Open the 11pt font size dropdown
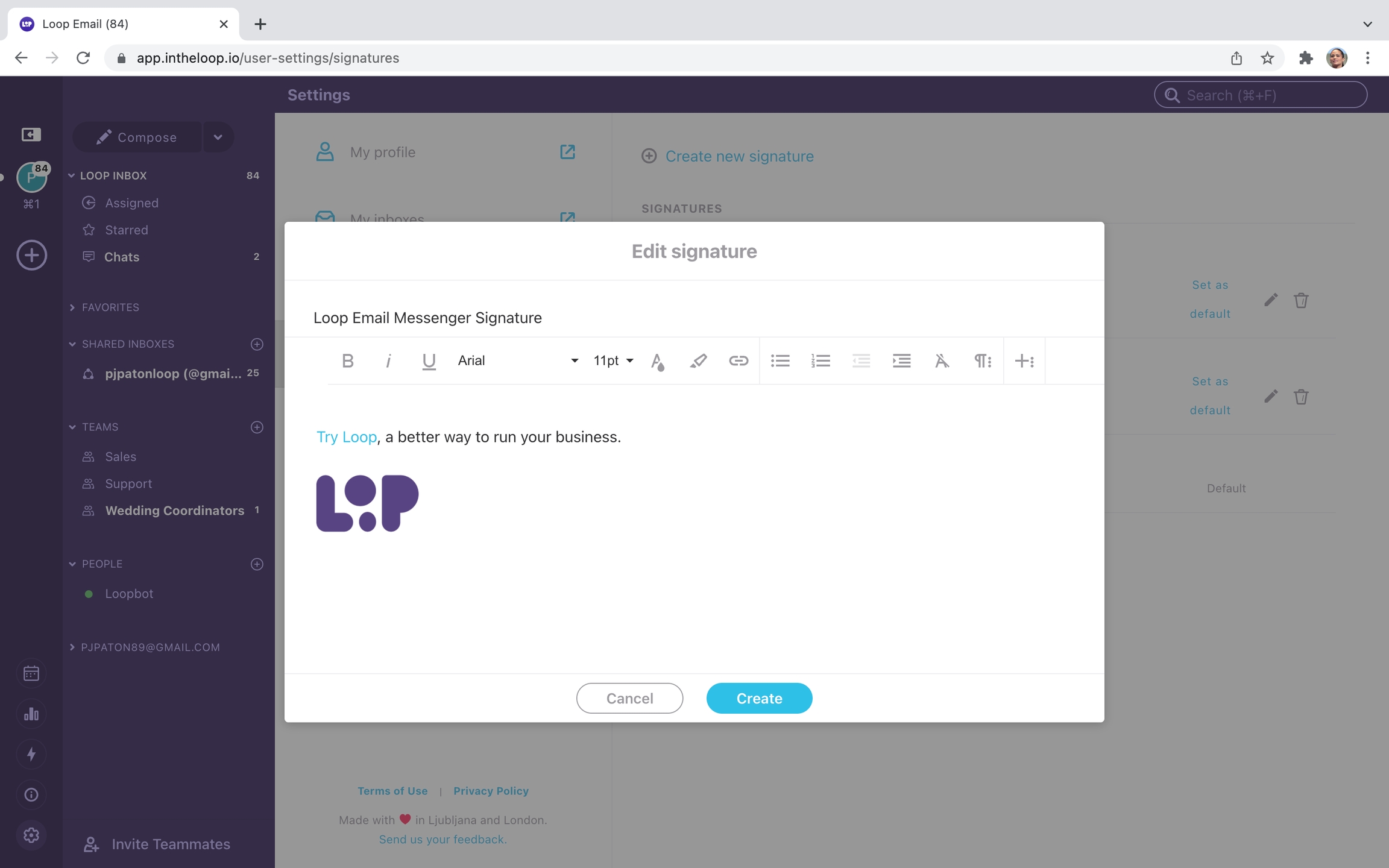Viewport: 1389px width, 868px height. (613, 360)
